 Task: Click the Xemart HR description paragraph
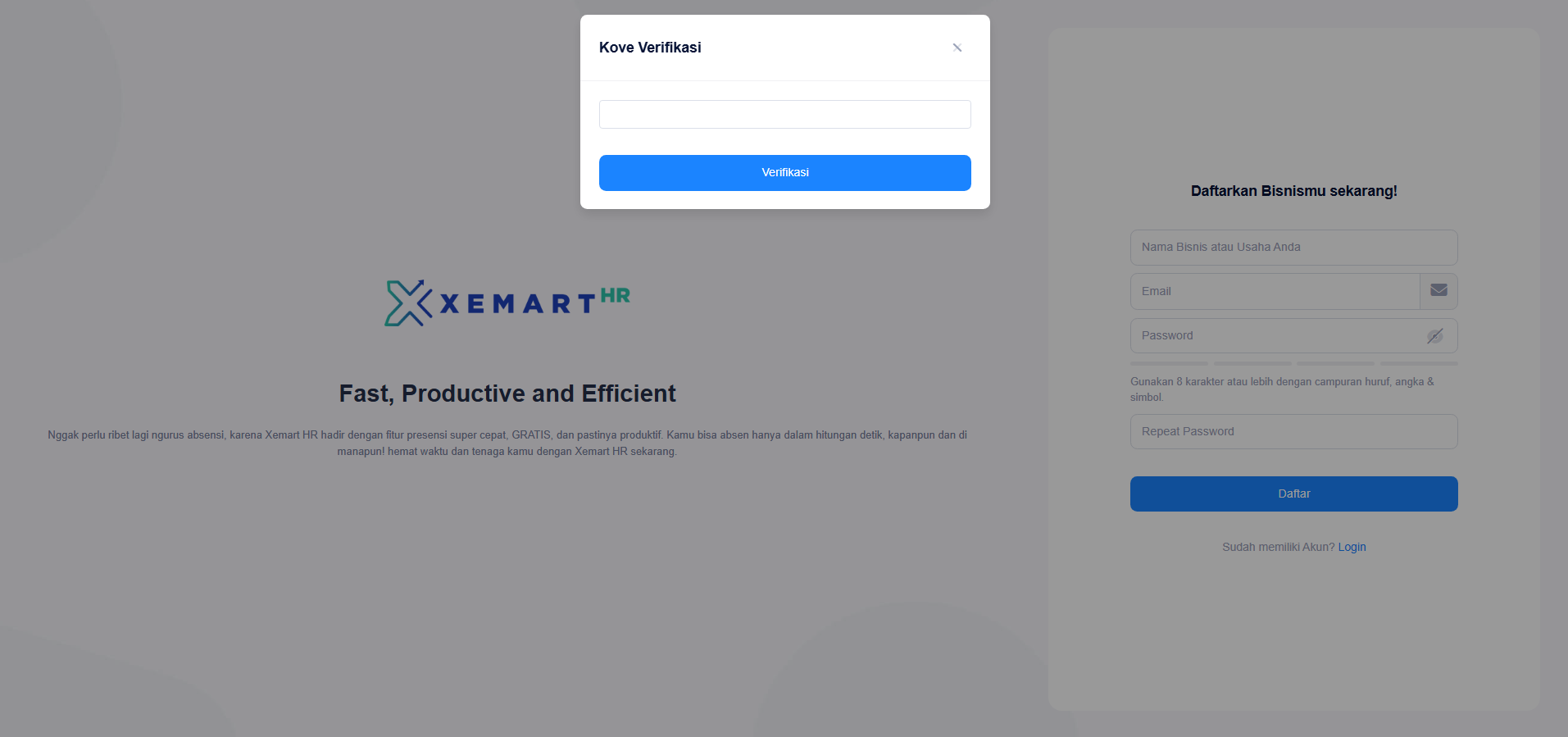pos(507,443)
